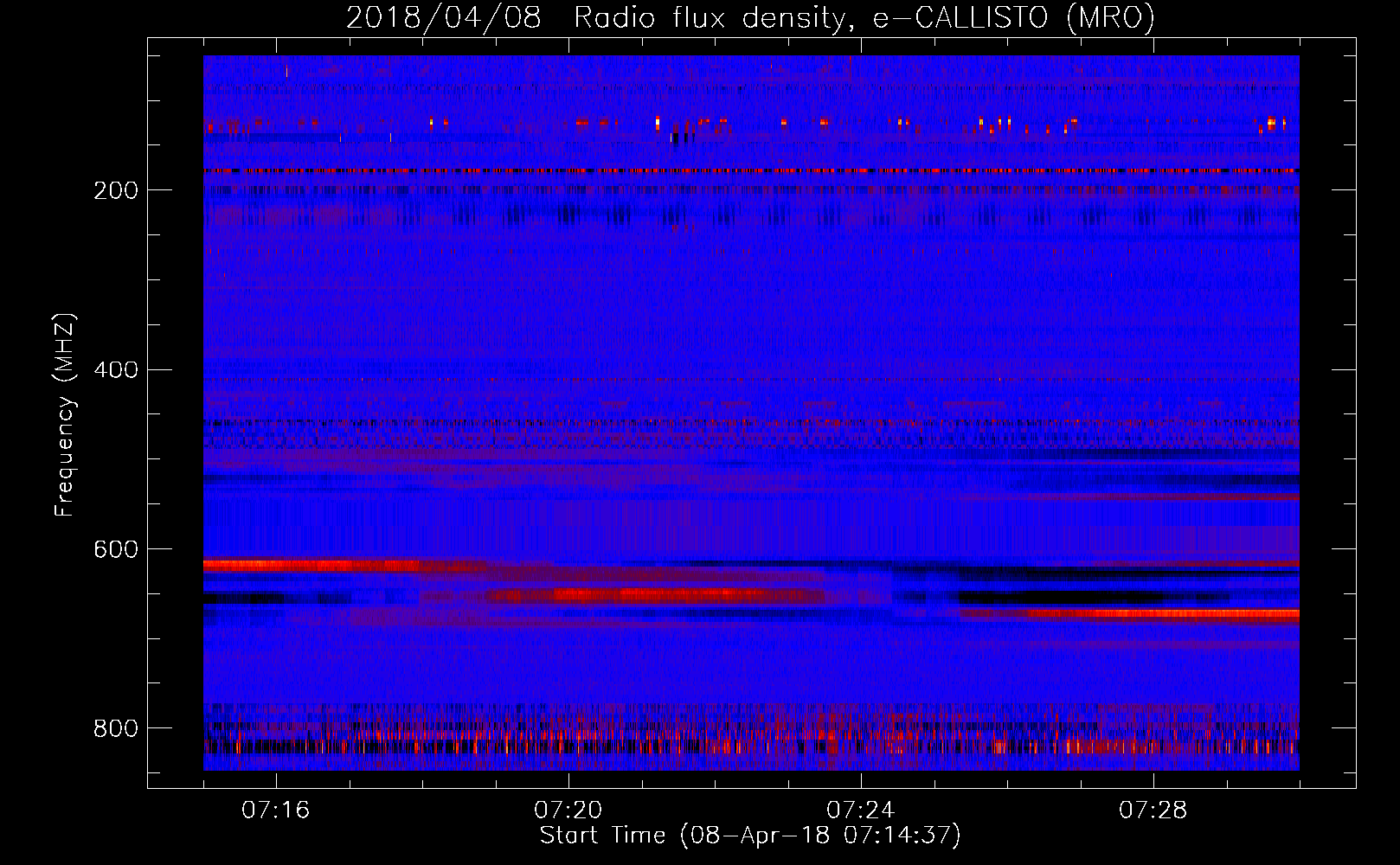Click the 200 frequency tick label

pos(115,190)
